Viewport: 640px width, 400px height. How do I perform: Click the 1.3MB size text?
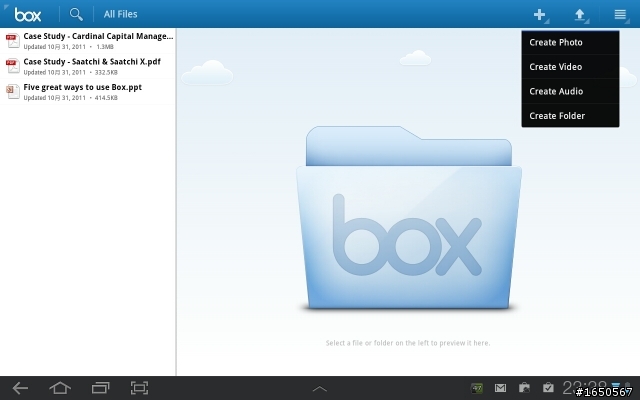click(x=105, y=47)
